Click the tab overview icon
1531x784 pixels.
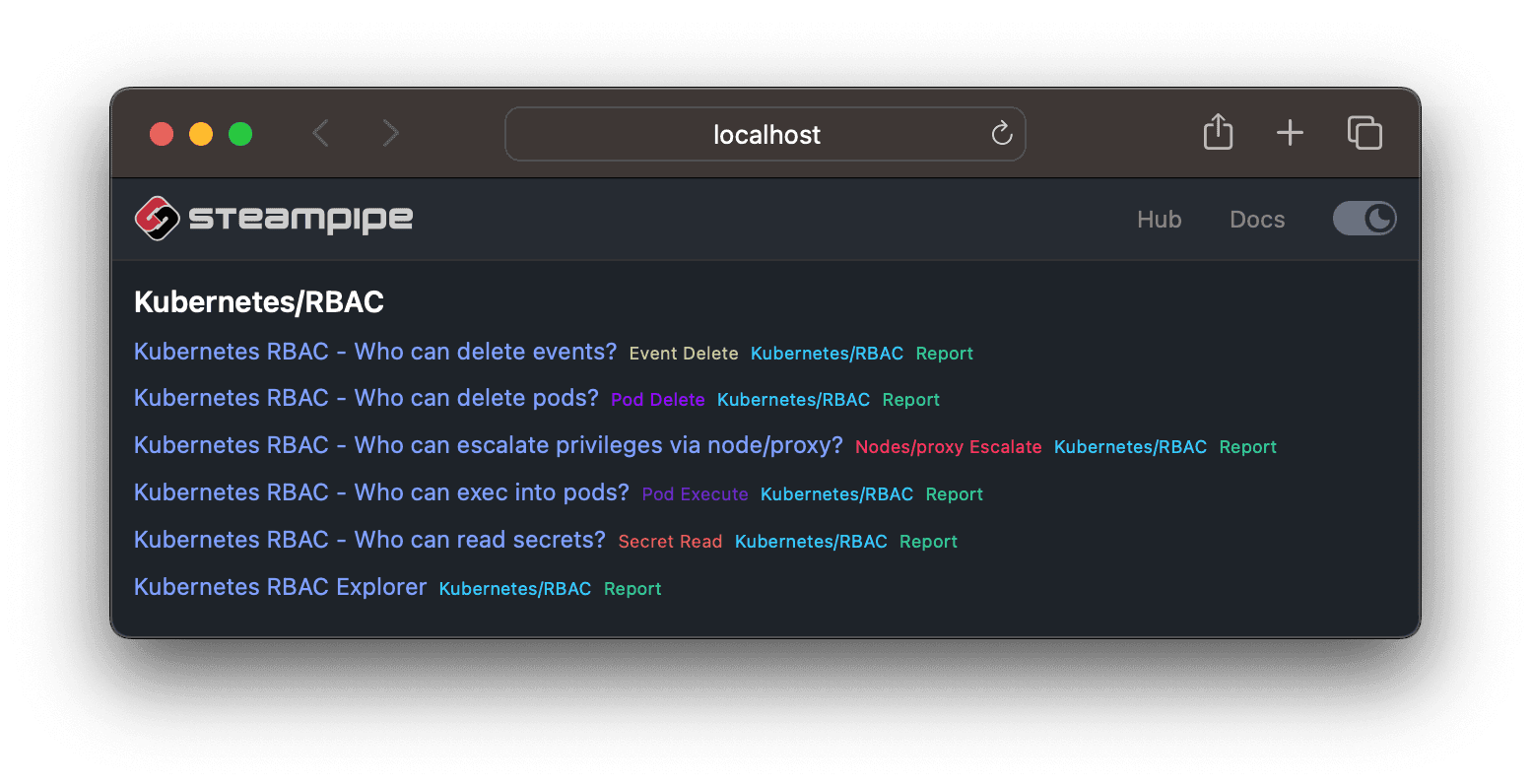[x=1365, y=133]
